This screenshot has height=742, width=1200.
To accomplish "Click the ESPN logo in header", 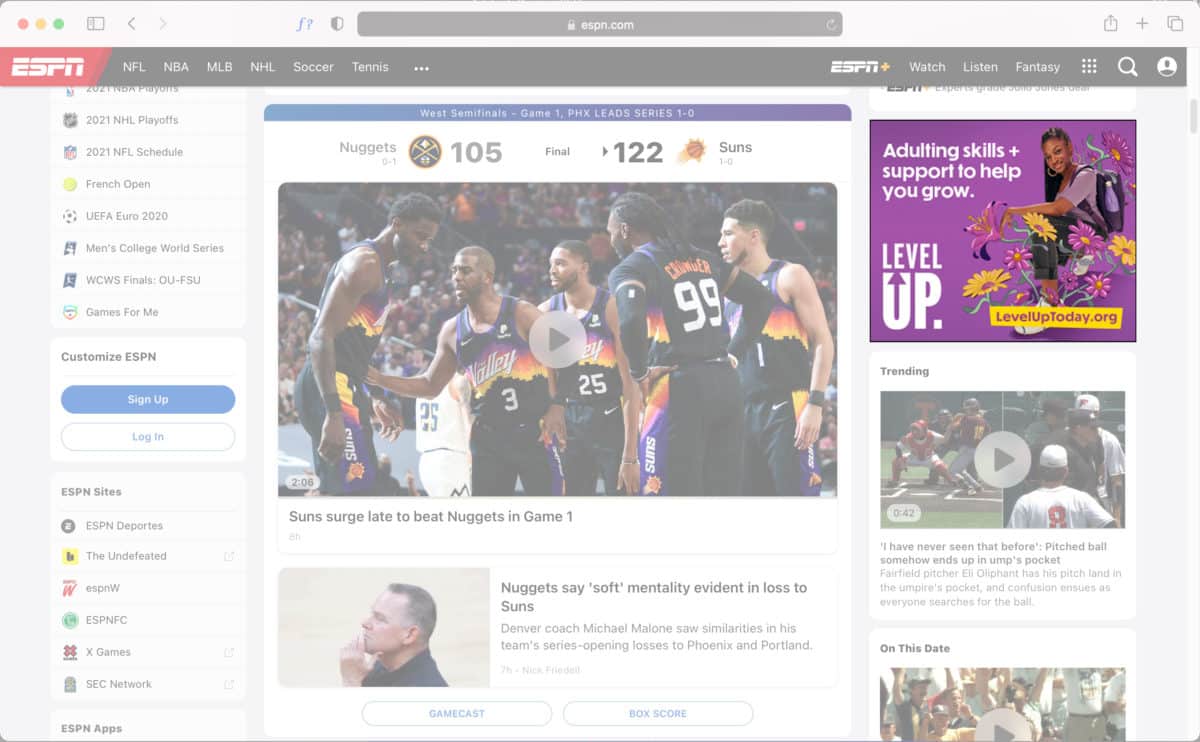I will pyautogui.click(x=48, y=67).
